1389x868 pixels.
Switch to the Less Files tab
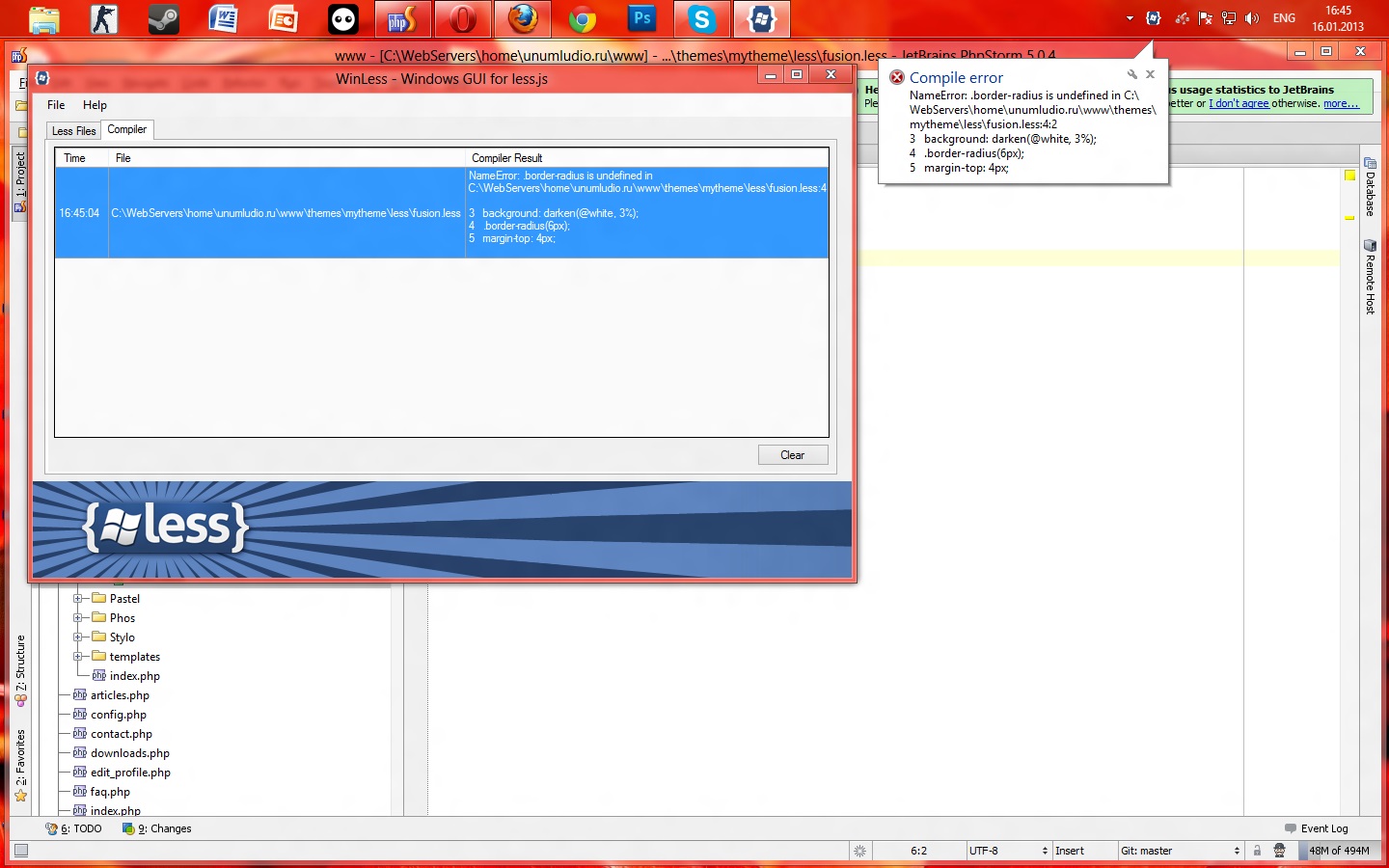click(73, 131)
